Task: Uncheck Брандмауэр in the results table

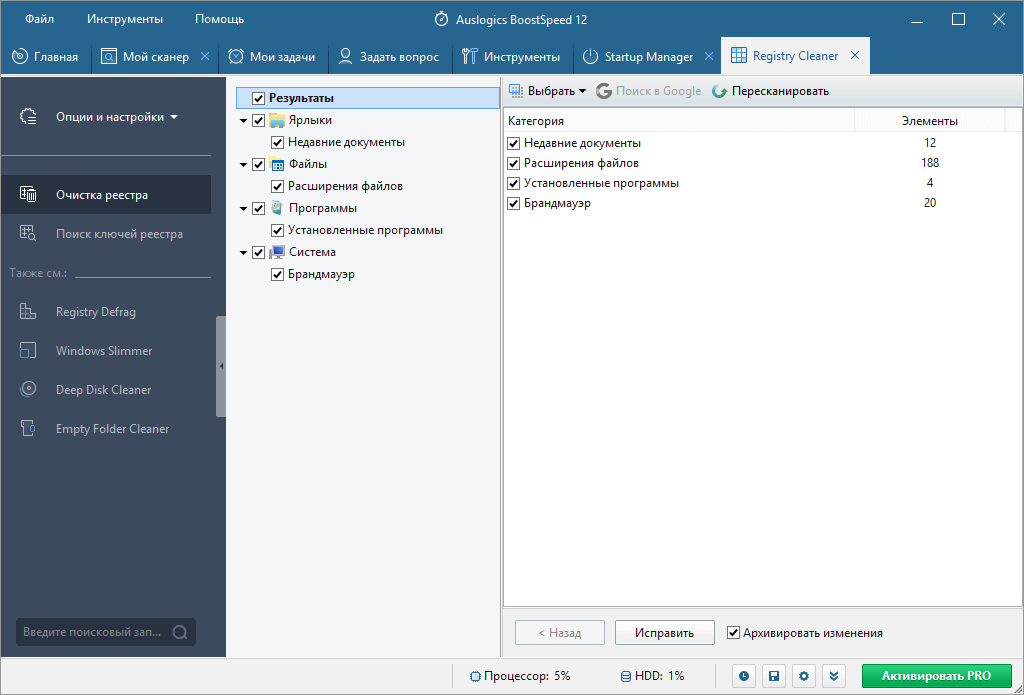Action: tap(513, 204)
